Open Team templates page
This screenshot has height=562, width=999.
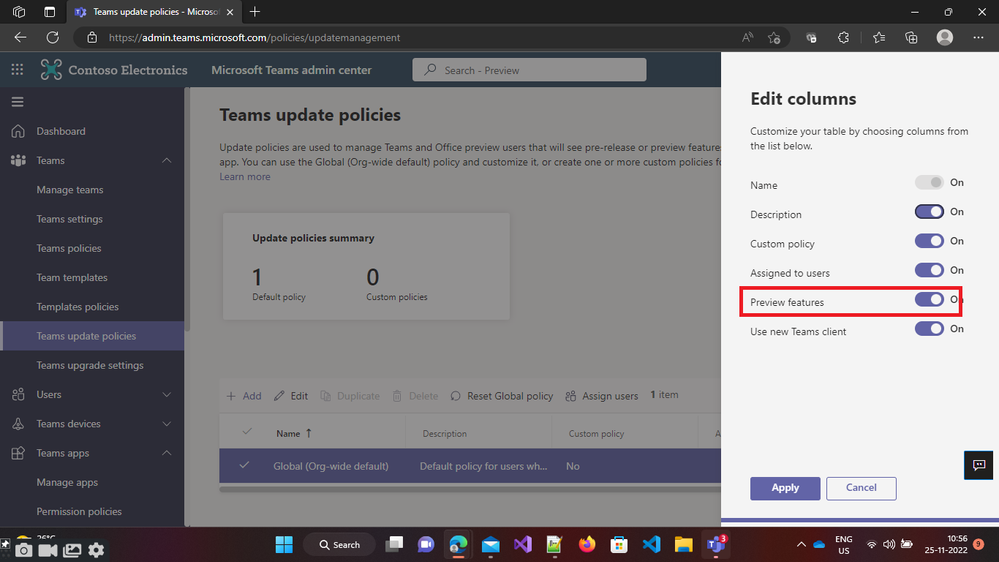coord(72,278)
